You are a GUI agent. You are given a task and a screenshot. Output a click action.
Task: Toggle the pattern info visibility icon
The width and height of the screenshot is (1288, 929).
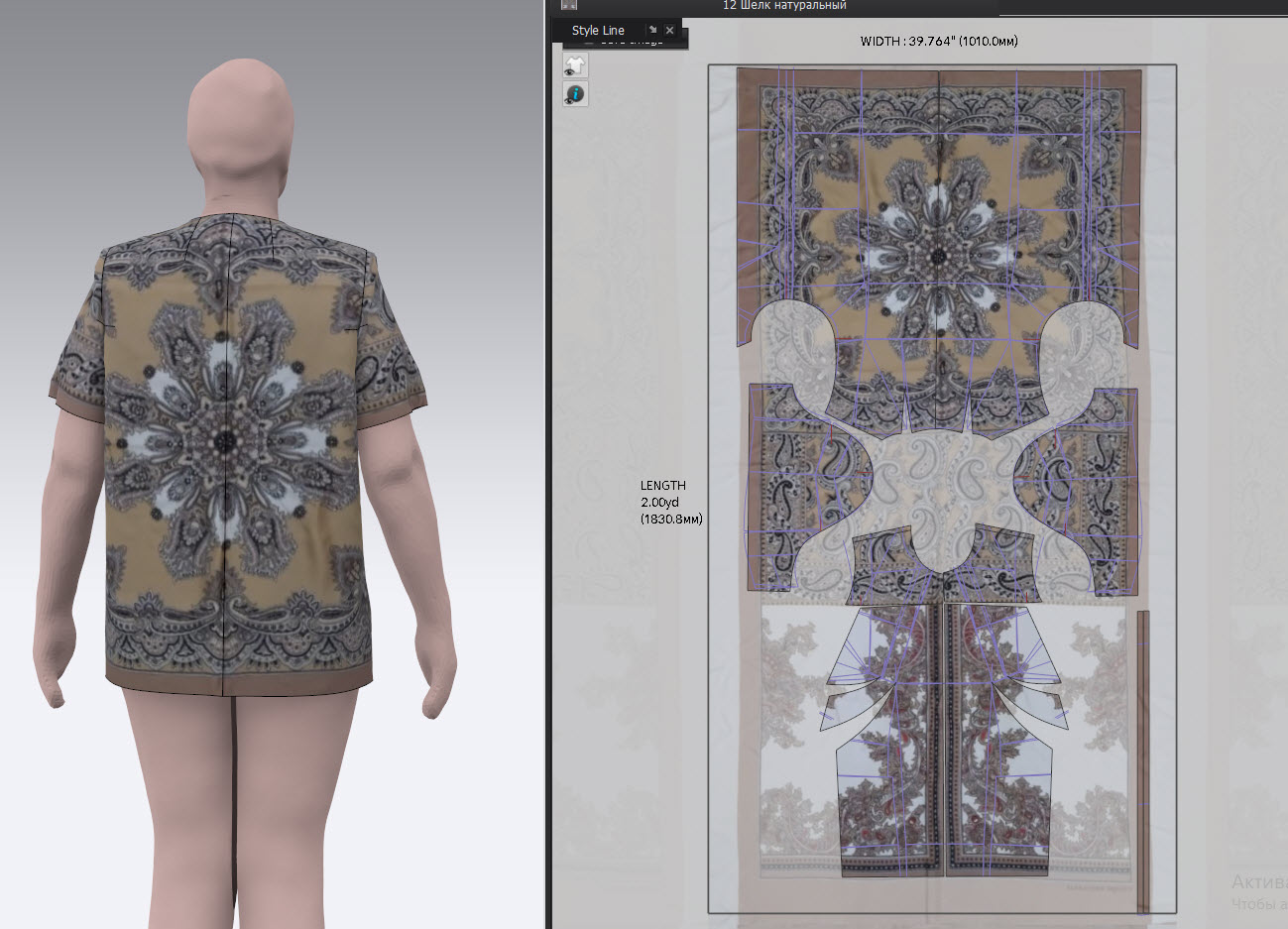click(575, 94)
